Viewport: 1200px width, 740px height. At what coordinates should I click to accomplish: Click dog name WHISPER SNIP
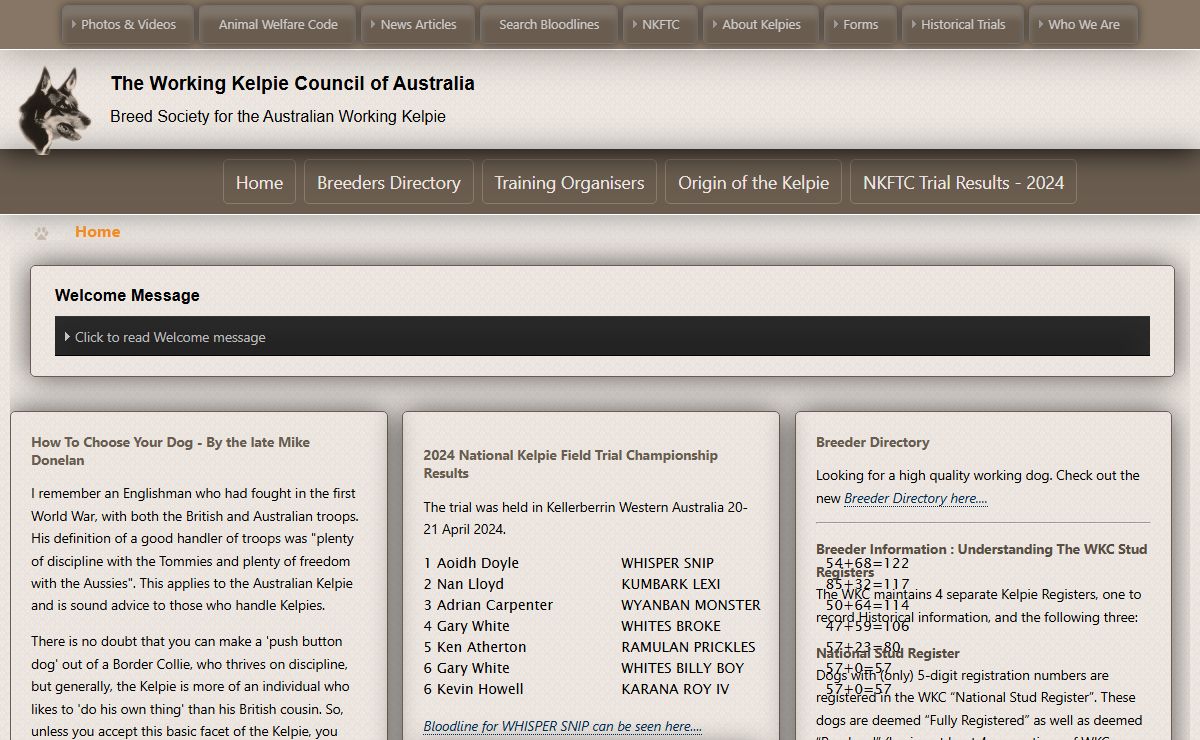coord(667,563)
